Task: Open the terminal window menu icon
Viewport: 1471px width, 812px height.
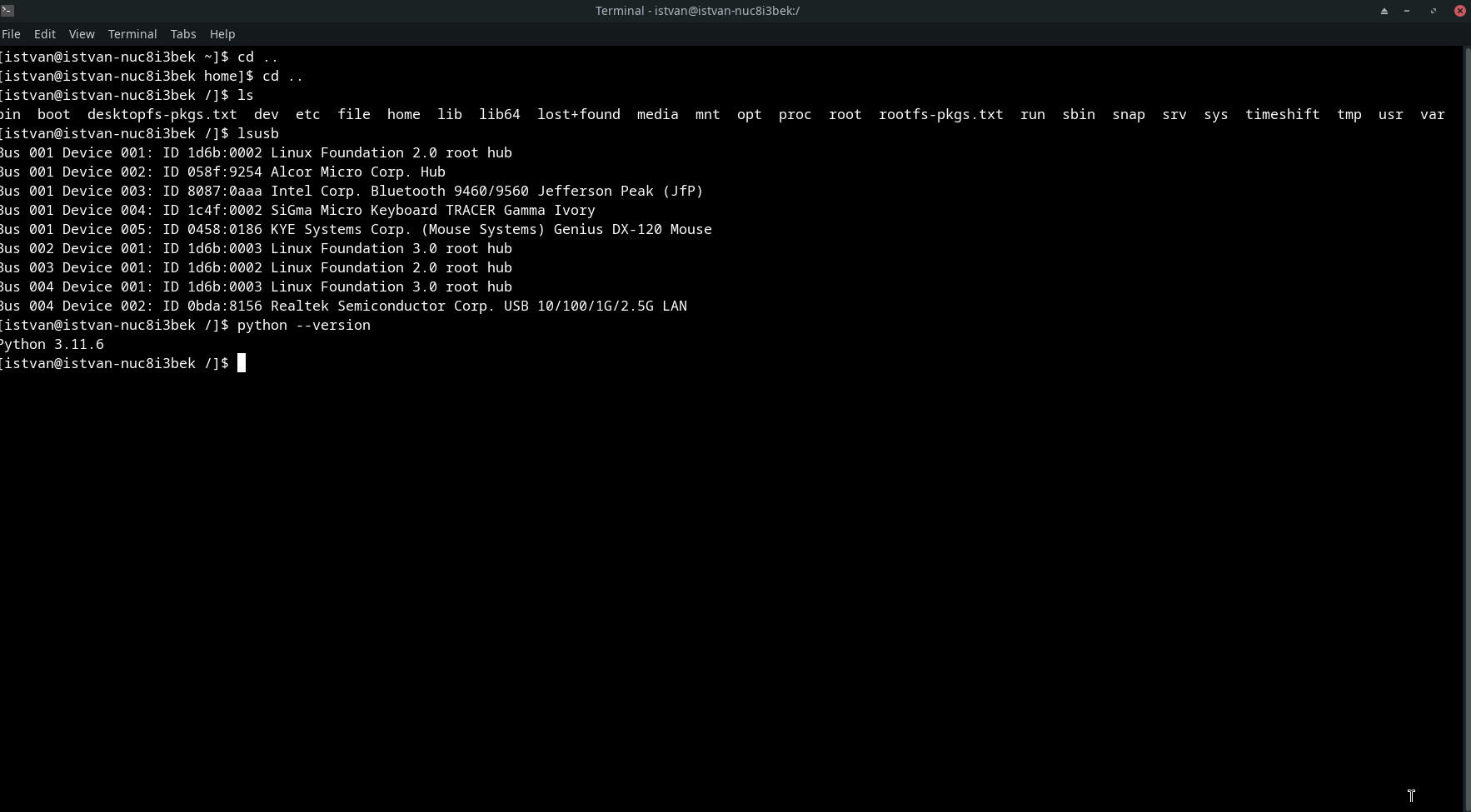Action: [x=7, y=11]
